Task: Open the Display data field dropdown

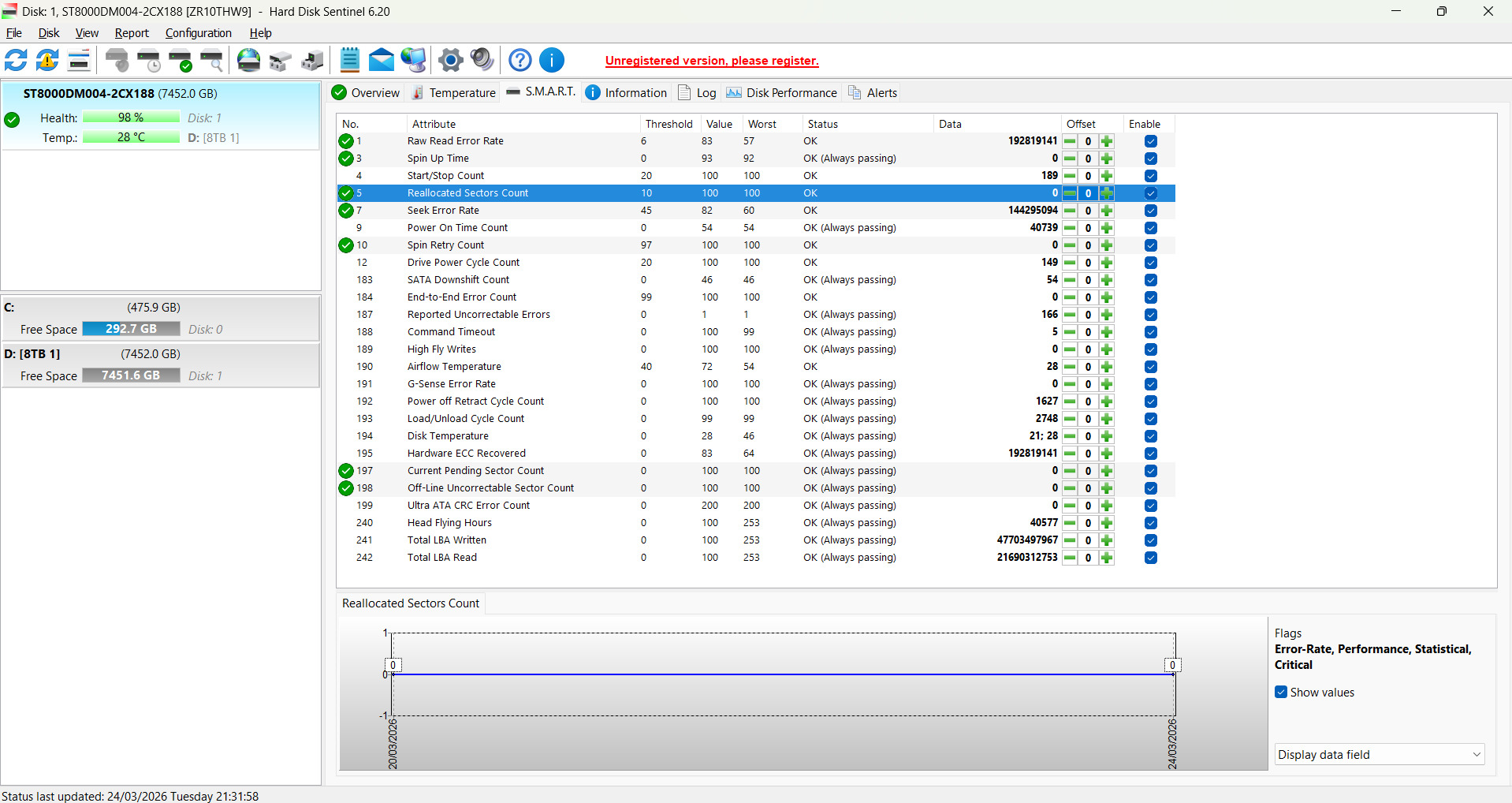Action: (1379, 755)
